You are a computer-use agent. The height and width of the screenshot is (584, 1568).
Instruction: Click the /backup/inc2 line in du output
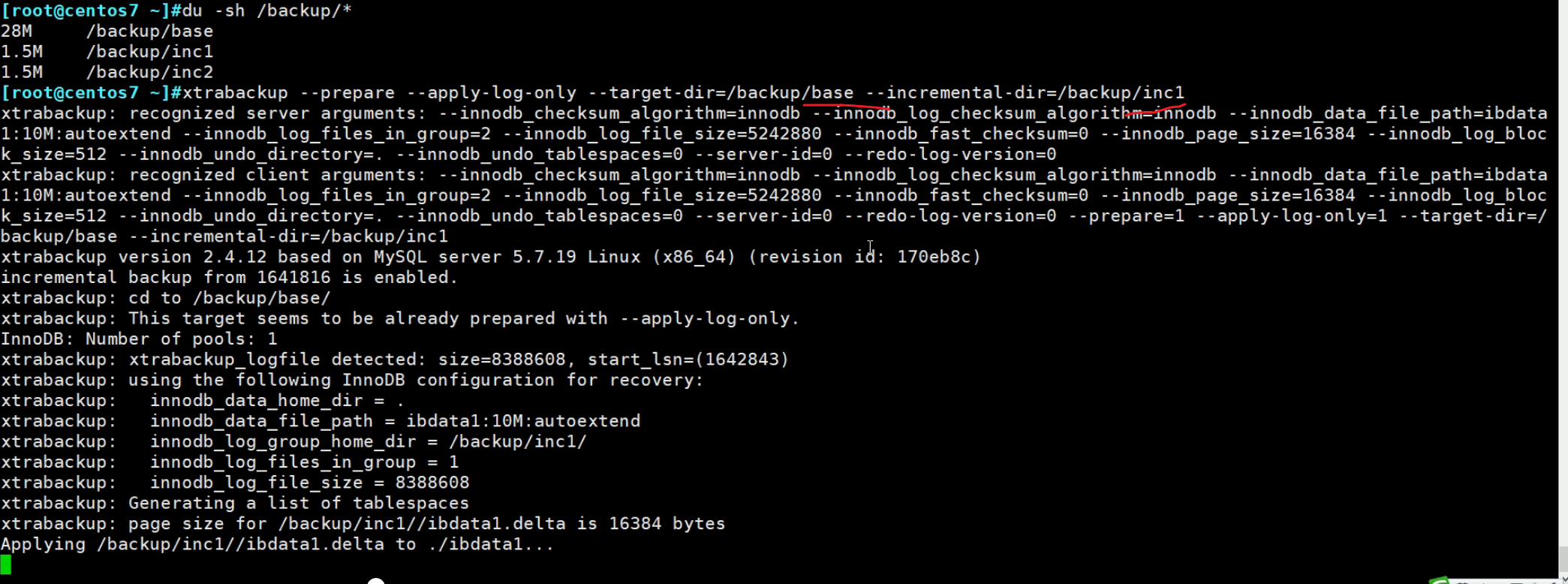pyautogui.click(x=149, y=72)
